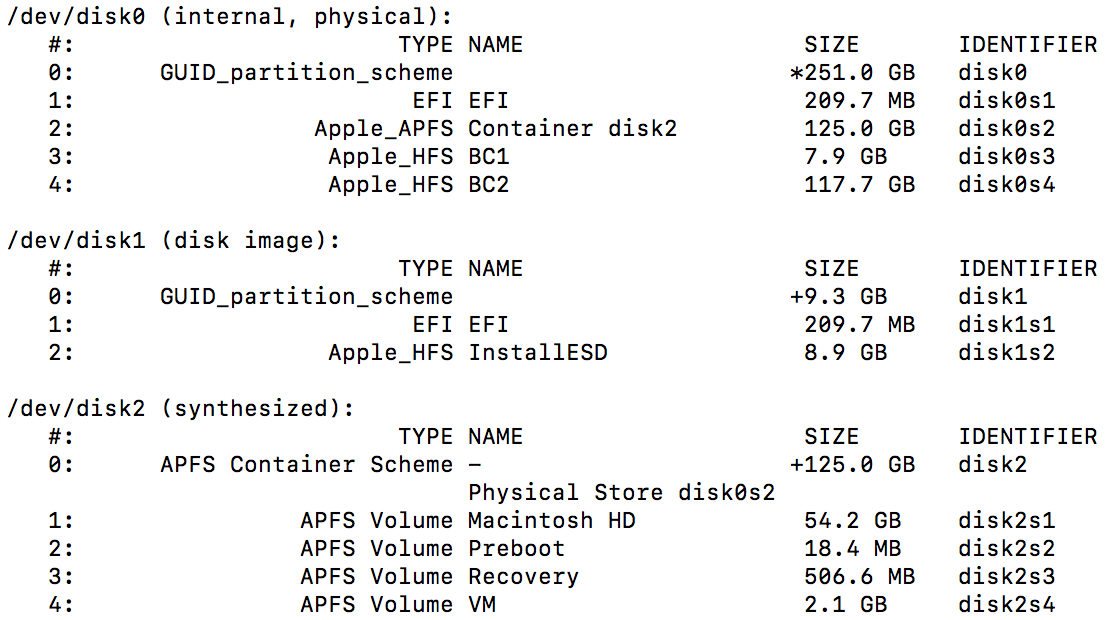
Task: Click the APFS Container Scheme type text
Action: (306, 464)
